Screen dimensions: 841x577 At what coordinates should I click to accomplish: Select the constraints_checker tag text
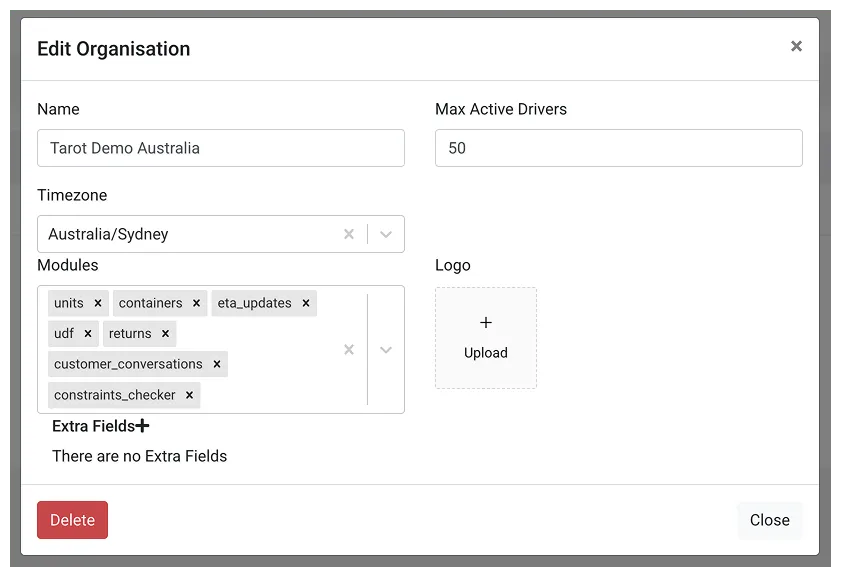pyautogui.click(x=114, y=395)
